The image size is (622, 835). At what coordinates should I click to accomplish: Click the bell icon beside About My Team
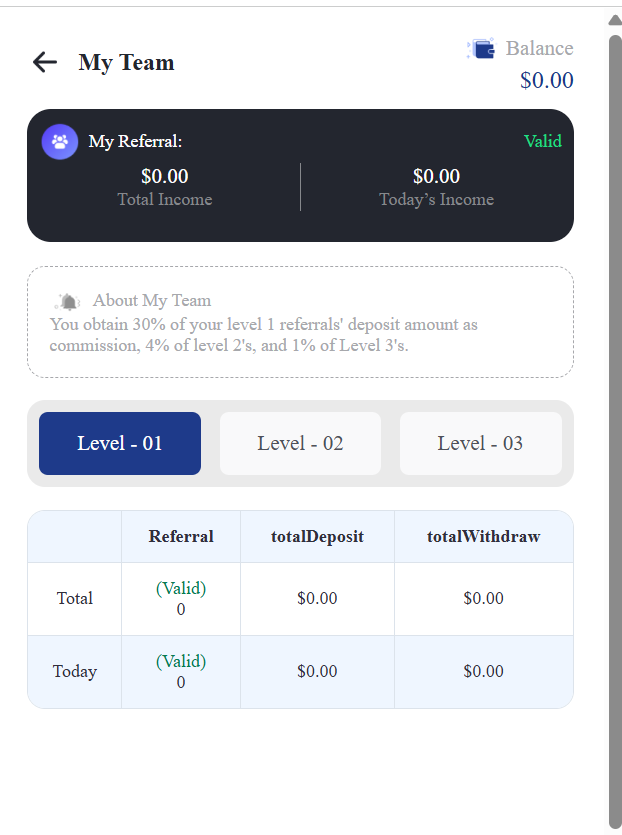(68, 301)
